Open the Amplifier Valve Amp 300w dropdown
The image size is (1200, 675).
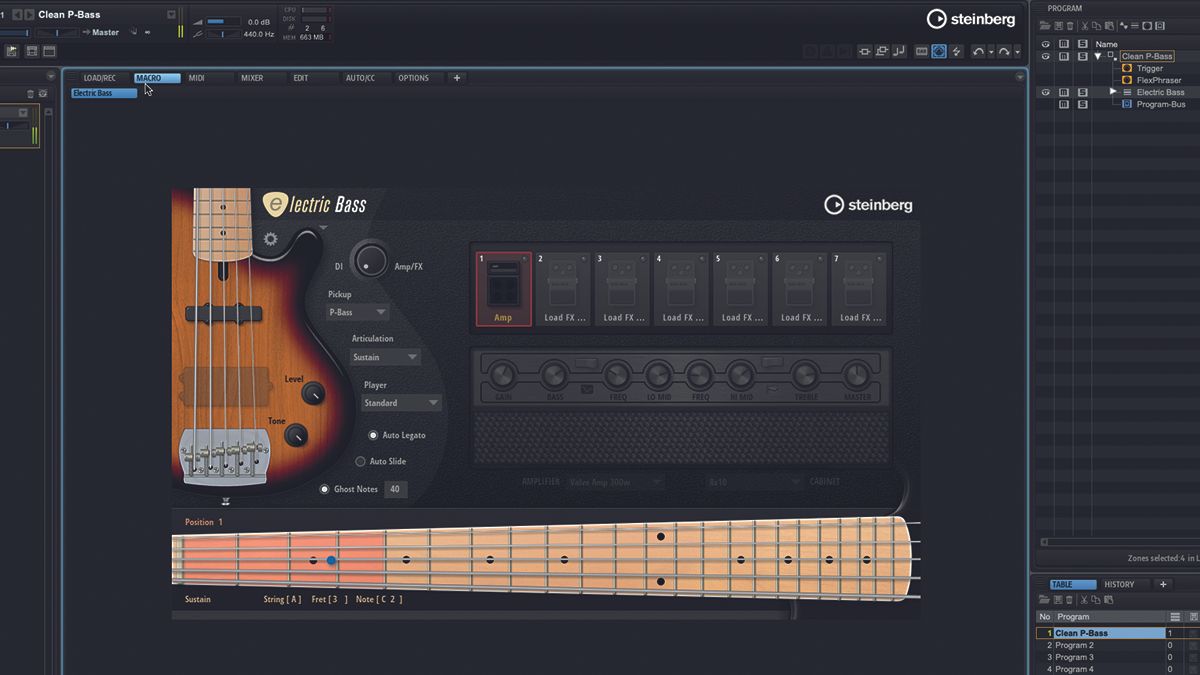click(616, 481)
